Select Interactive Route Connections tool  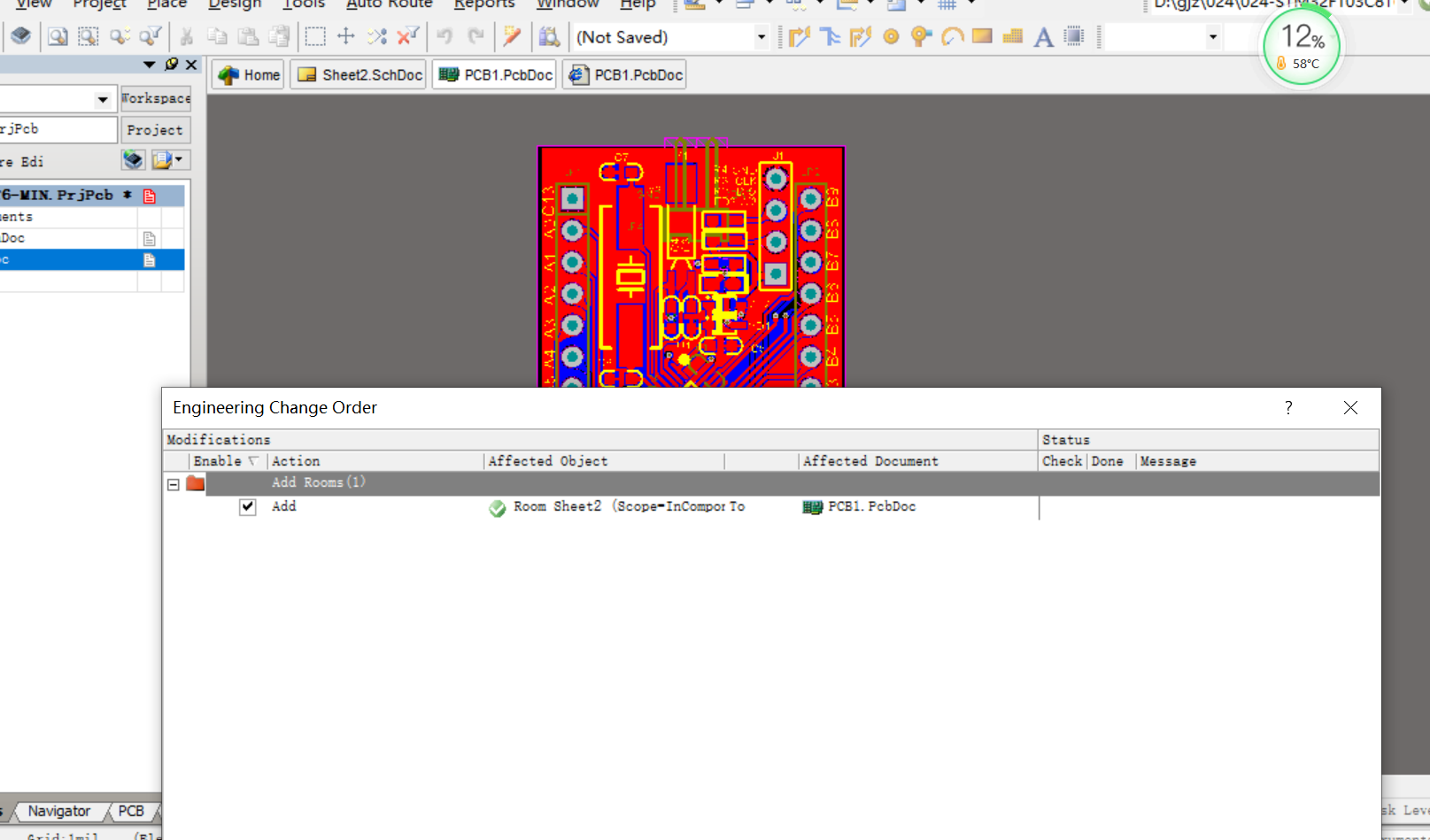(799, 36)
